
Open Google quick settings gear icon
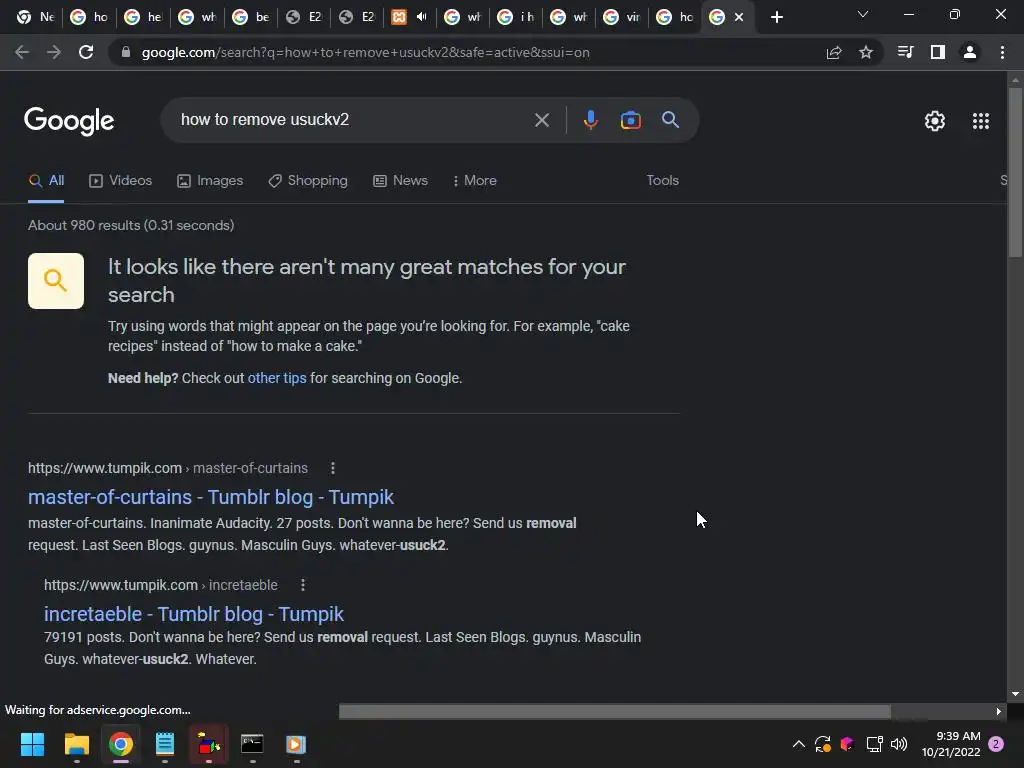(935, 121)
